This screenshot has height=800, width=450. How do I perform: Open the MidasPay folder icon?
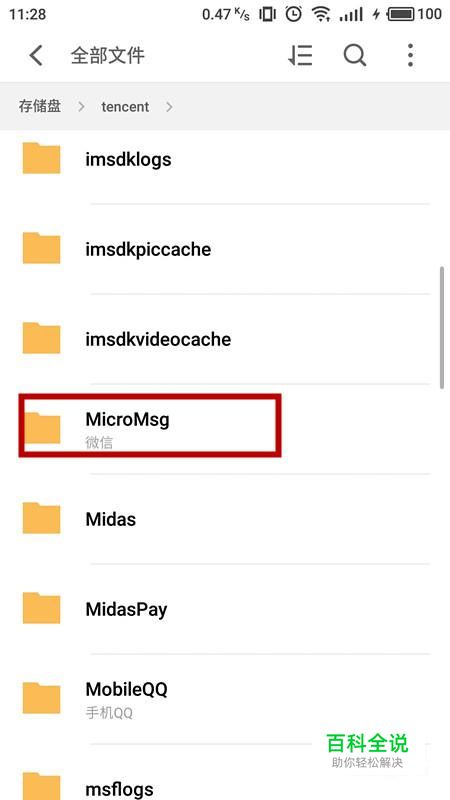point(41,608)
